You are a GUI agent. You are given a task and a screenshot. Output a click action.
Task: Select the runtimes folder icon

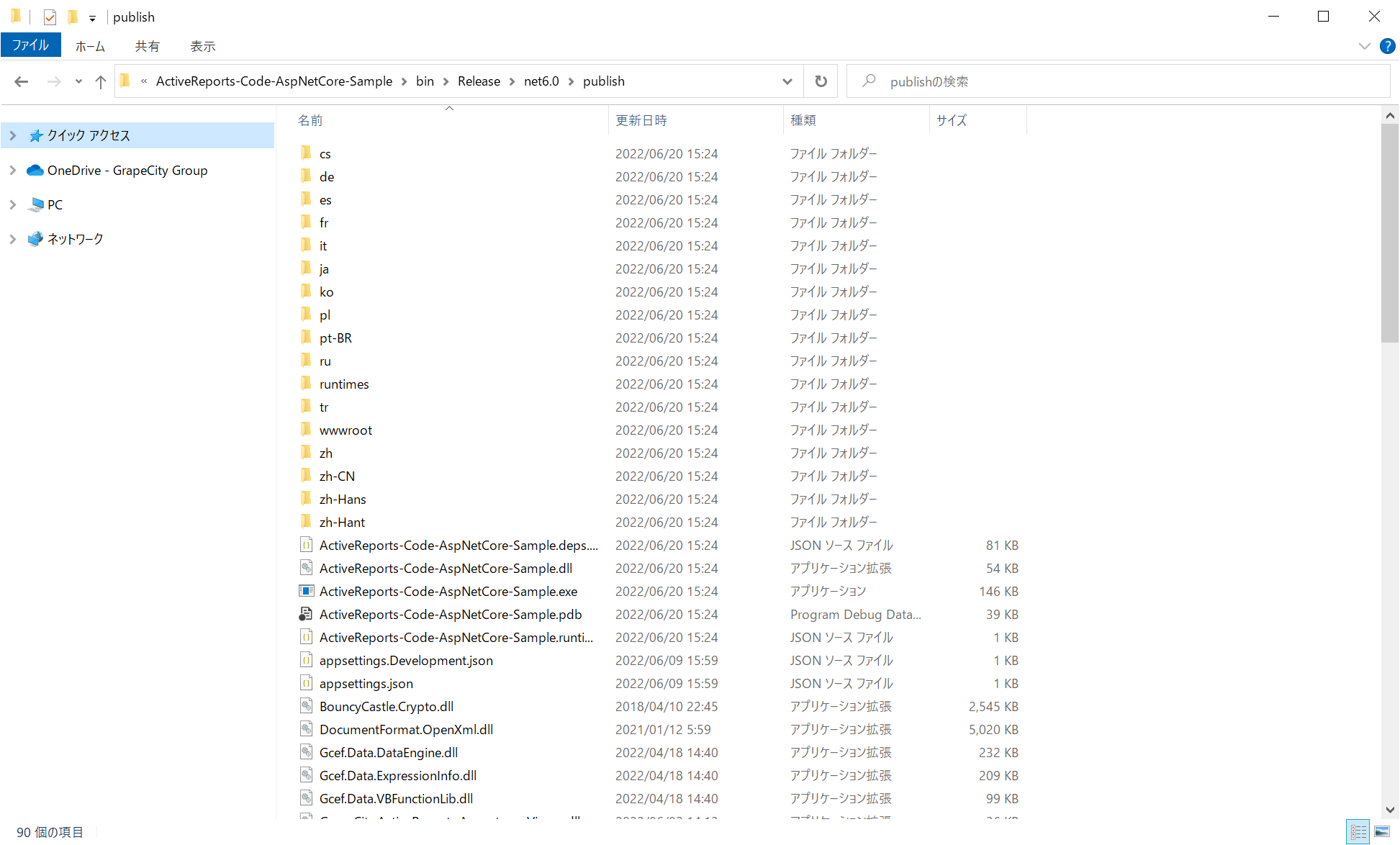[306, 383]
